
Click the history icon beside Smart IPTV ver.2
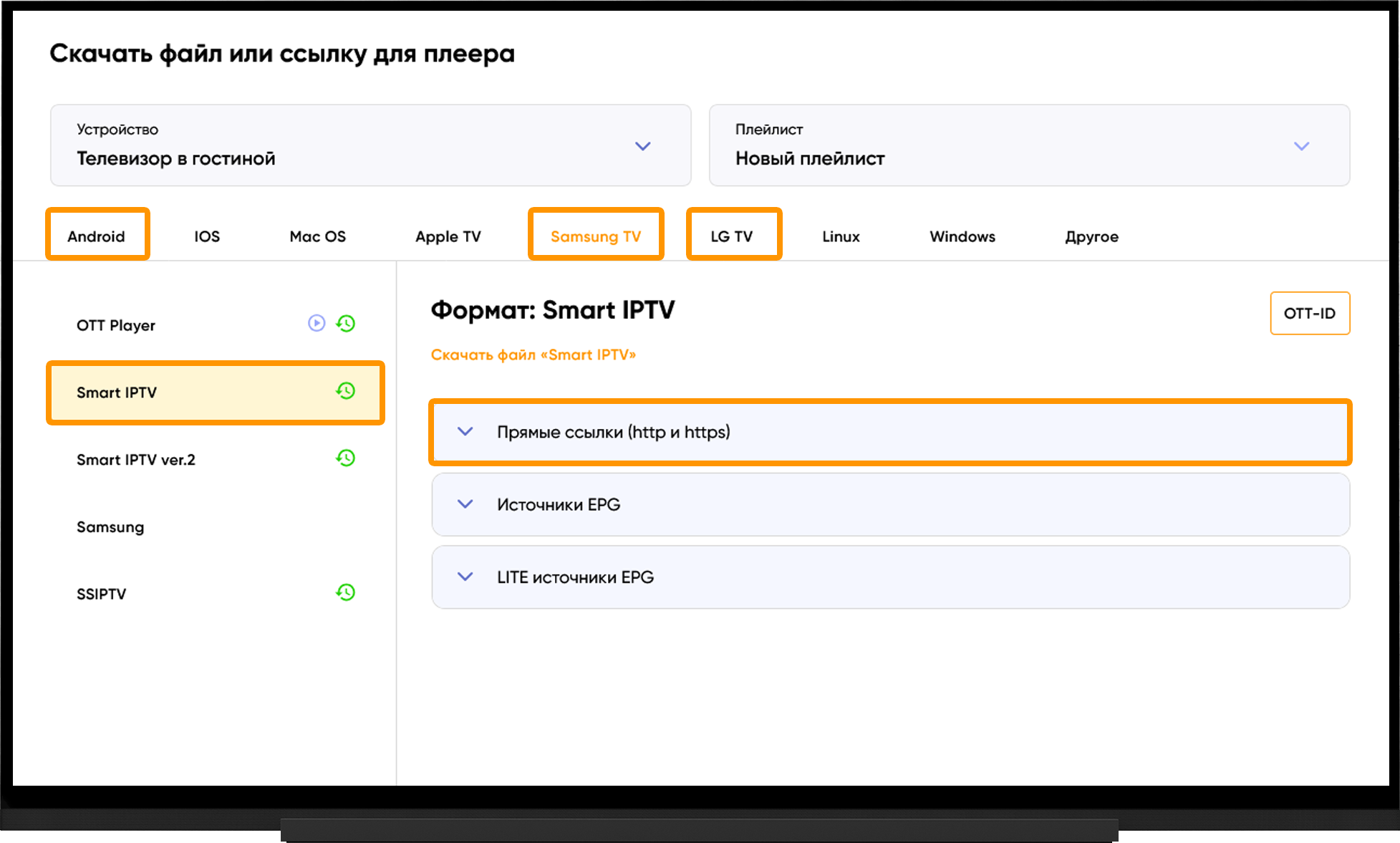coord(346,458)
